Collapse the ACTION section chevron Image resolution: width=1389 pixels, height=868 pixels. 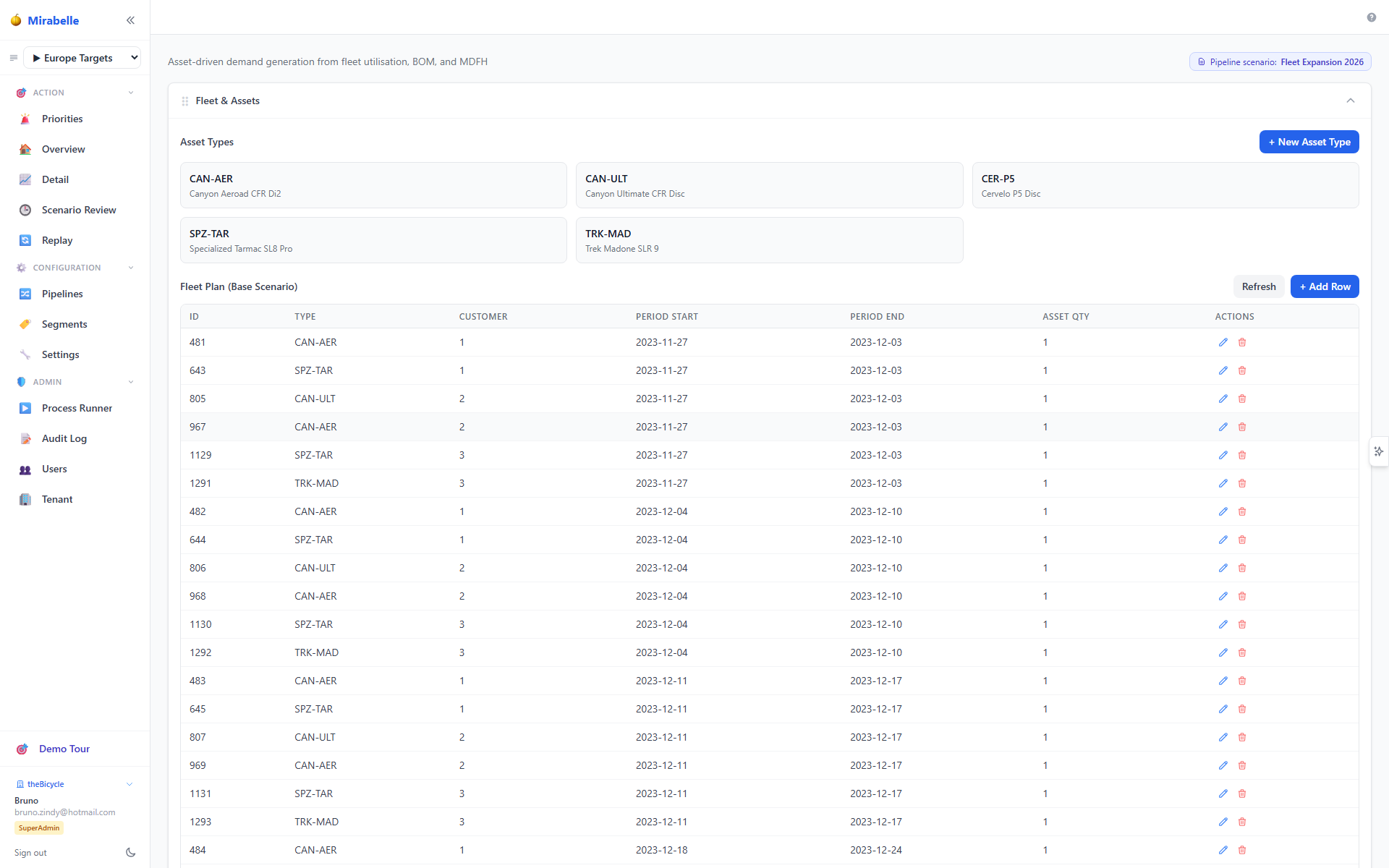pos(131,93)
